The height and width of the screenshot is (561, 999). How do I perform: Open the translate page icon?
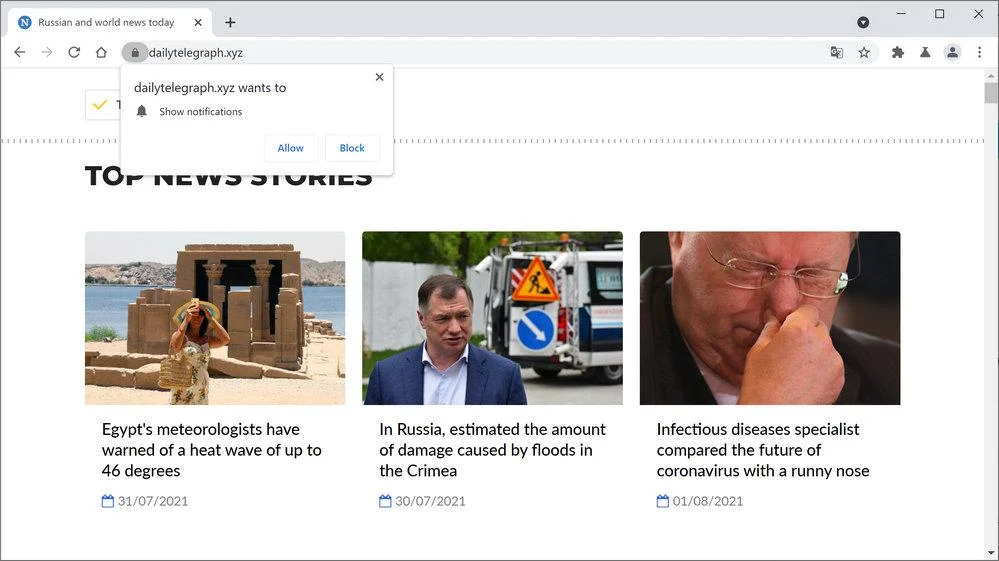click(x=837, y=52)
